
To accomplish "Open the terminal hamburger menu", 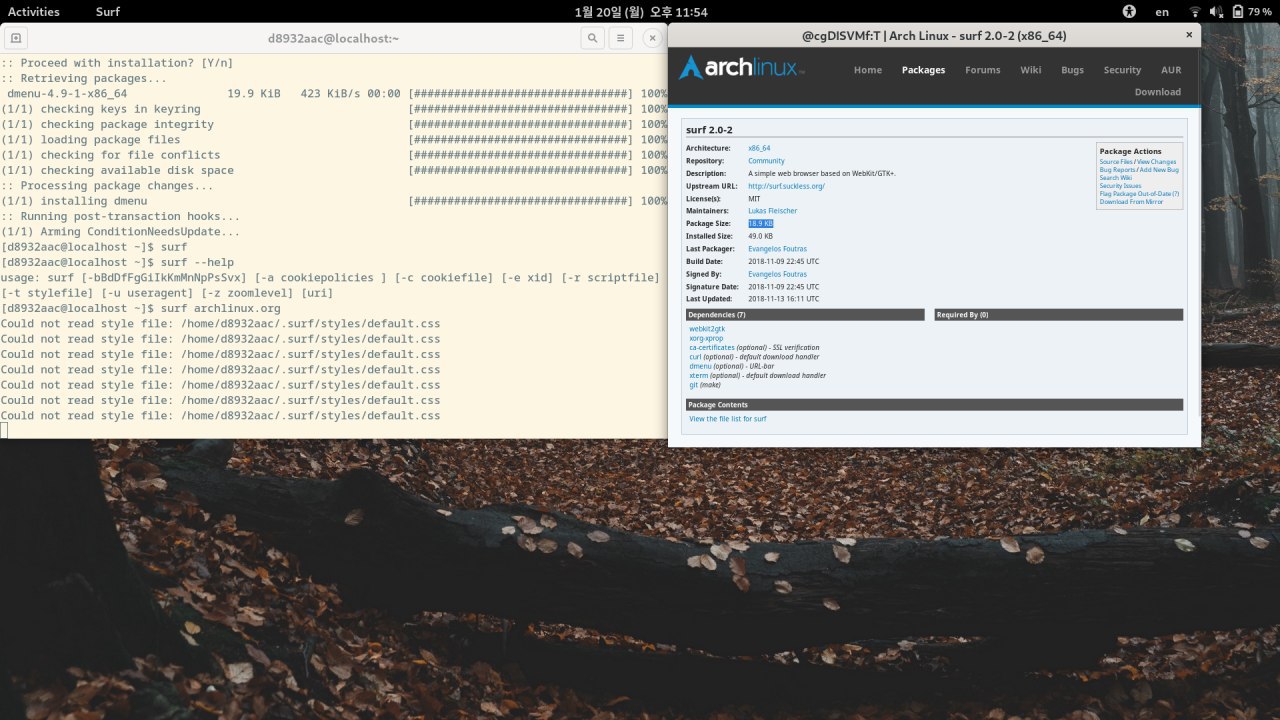I will click(621, 38).
